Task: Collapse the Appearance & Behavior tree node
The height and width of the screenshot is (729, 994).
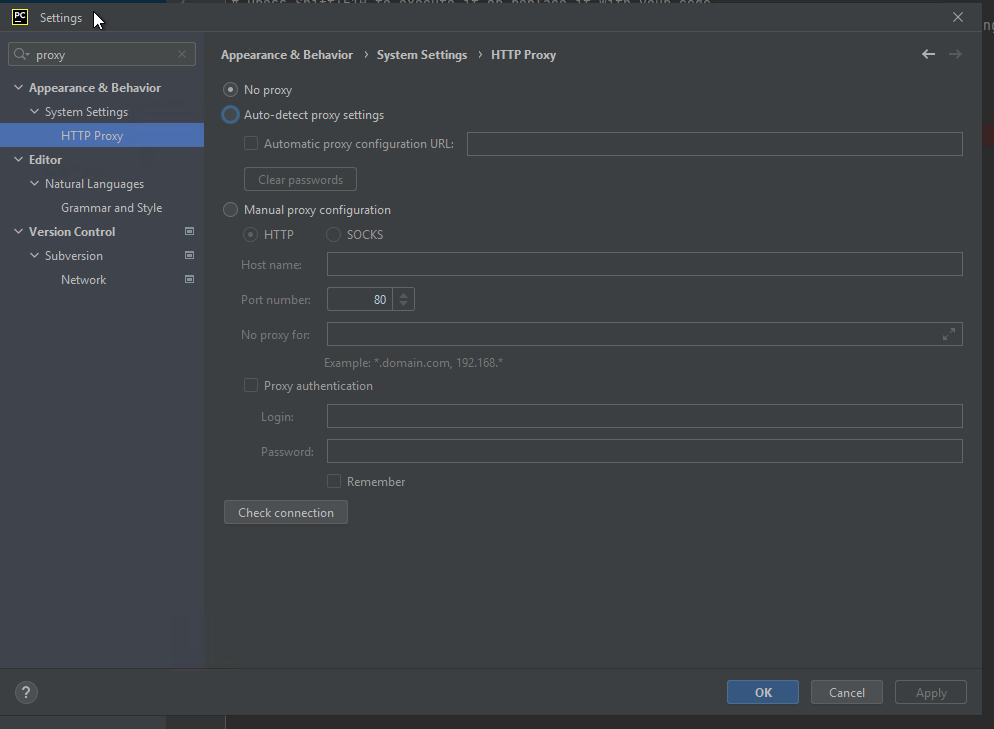Action: coord(18,88)
